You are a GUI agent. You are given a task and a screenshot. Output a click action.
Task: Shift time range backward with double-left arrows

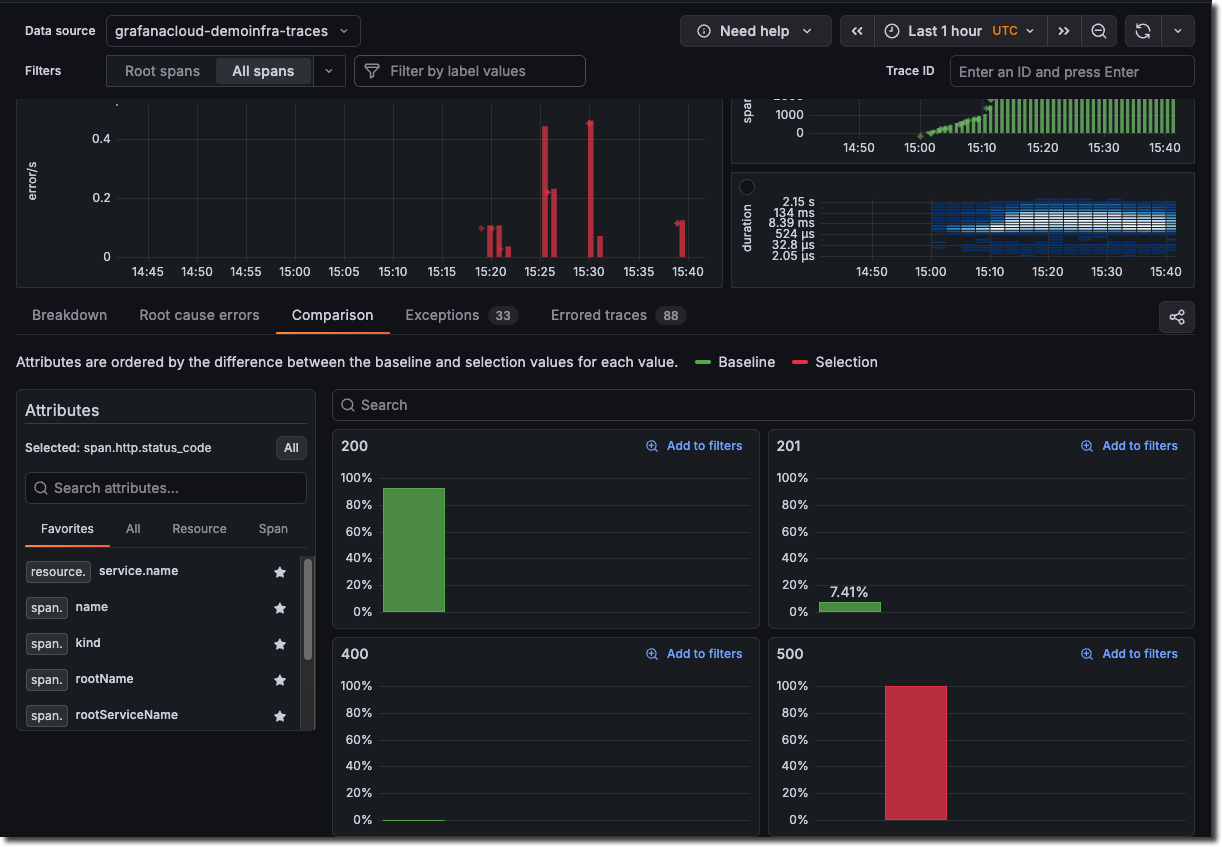click(x=857, y=31)
